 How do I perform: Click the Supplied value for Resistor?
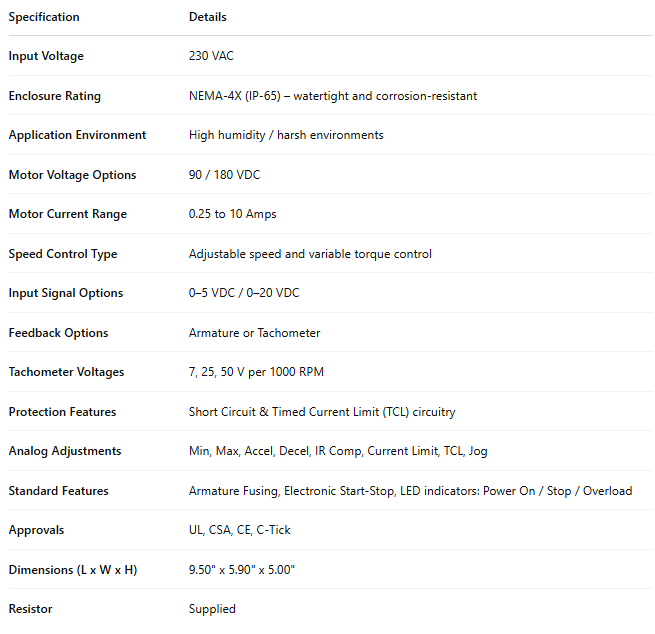point(212,609)
